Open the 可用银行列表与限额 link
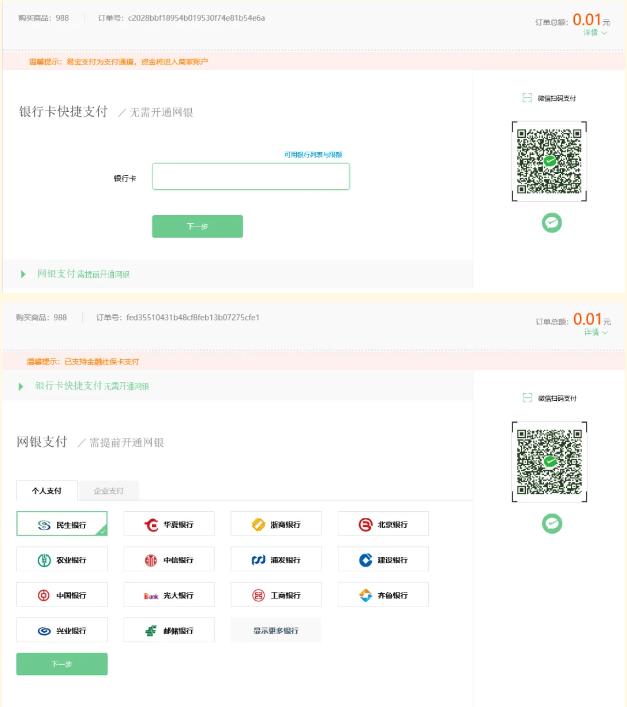This screenshot has width=627, height=707. pos(313,155)
